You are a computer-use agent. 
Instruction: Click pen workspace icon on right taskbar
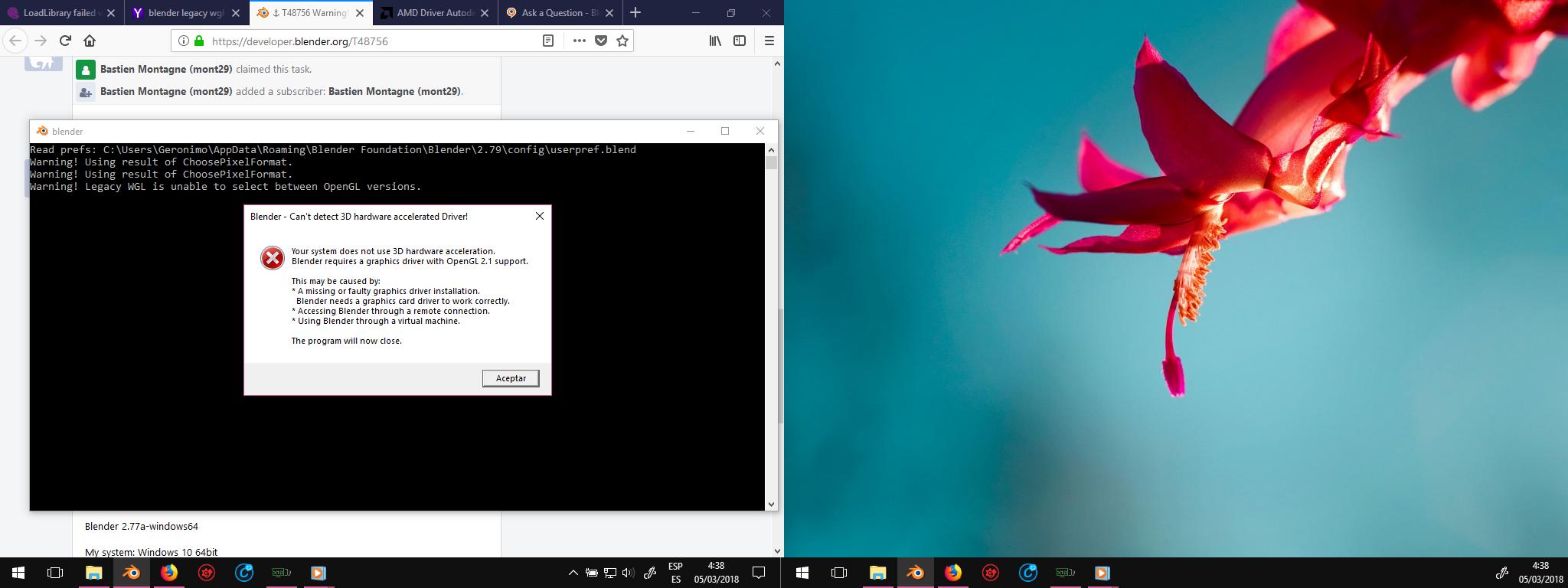pyautogui.click(x=1502, y=573)
